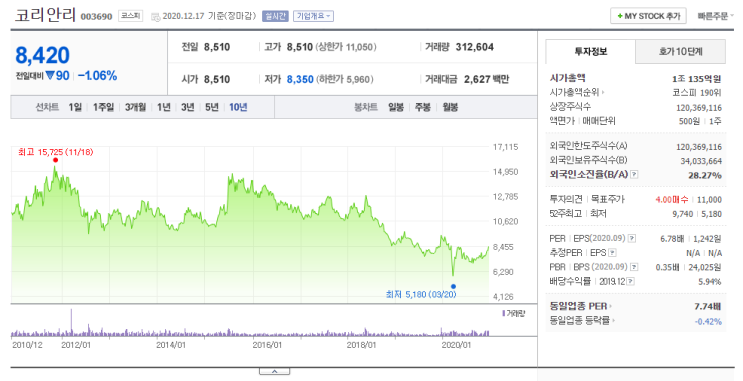This screenshot has width=743, height=381.
Task: Click help icon next to PER EPS(2020.09)
Action: pos(632,238)
